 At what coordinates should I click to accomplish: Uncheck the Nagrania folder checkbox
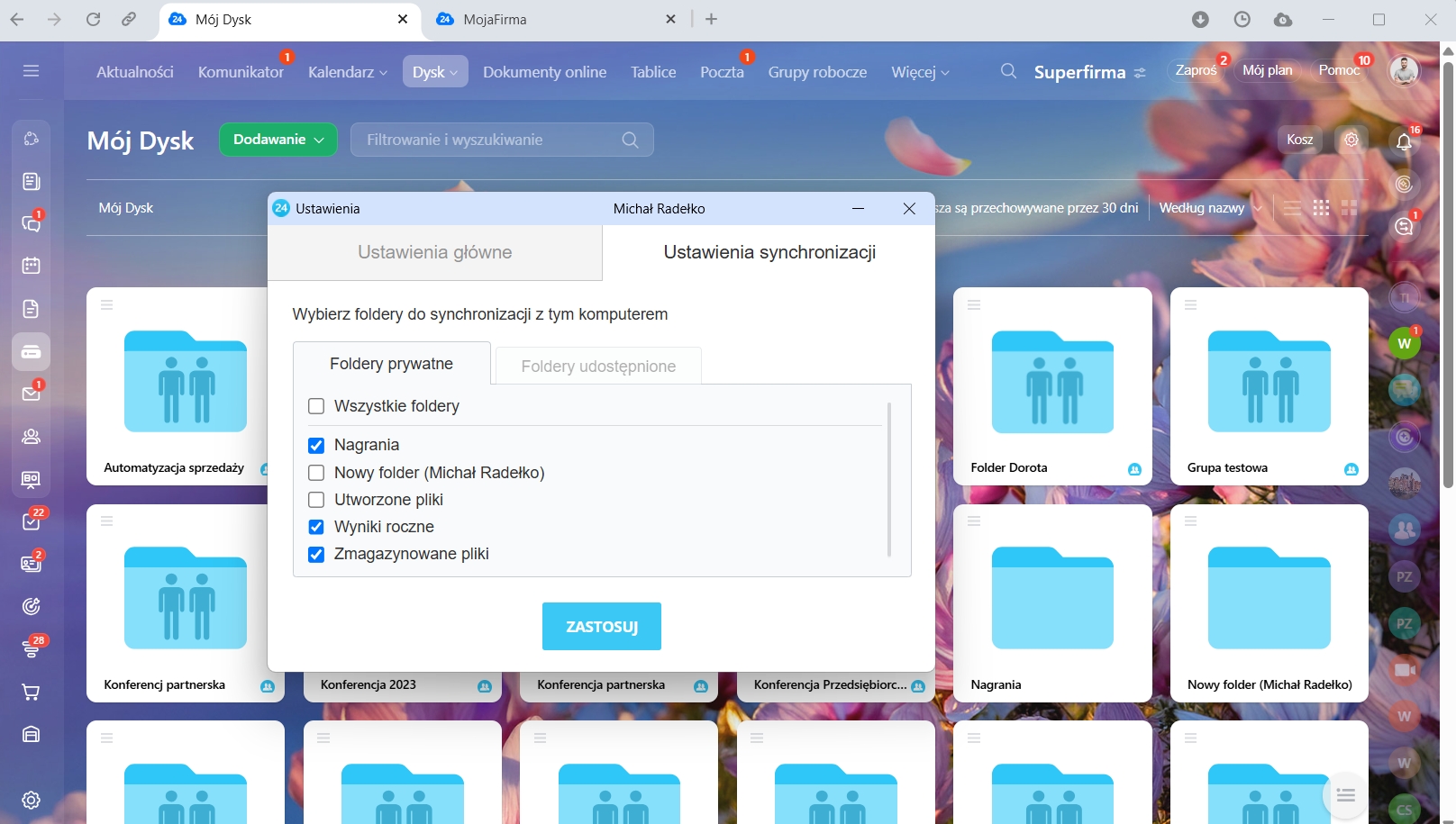tap(316, 445)
